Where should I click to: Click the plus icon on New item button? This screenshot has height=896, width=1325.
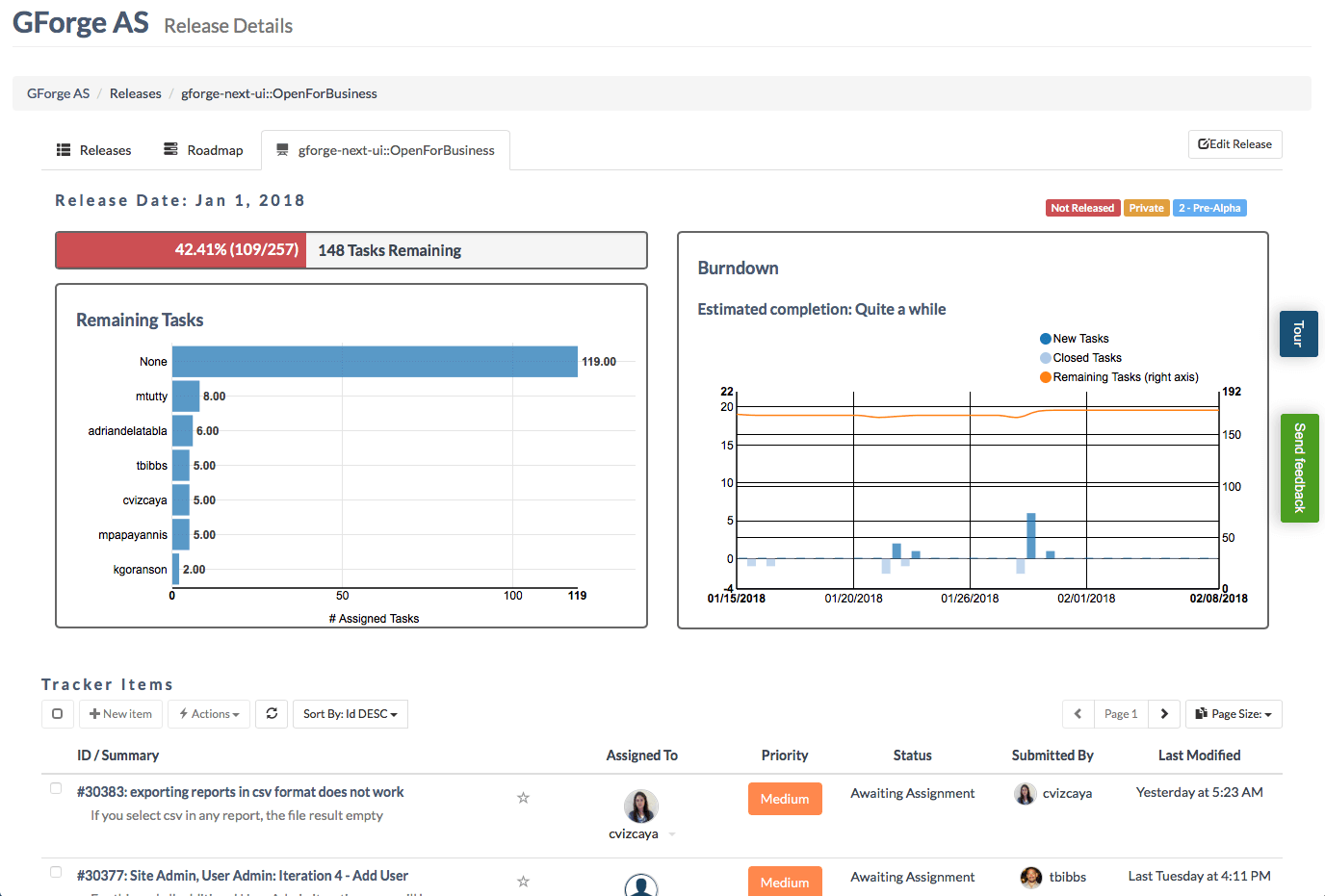[x=96, y=713]
